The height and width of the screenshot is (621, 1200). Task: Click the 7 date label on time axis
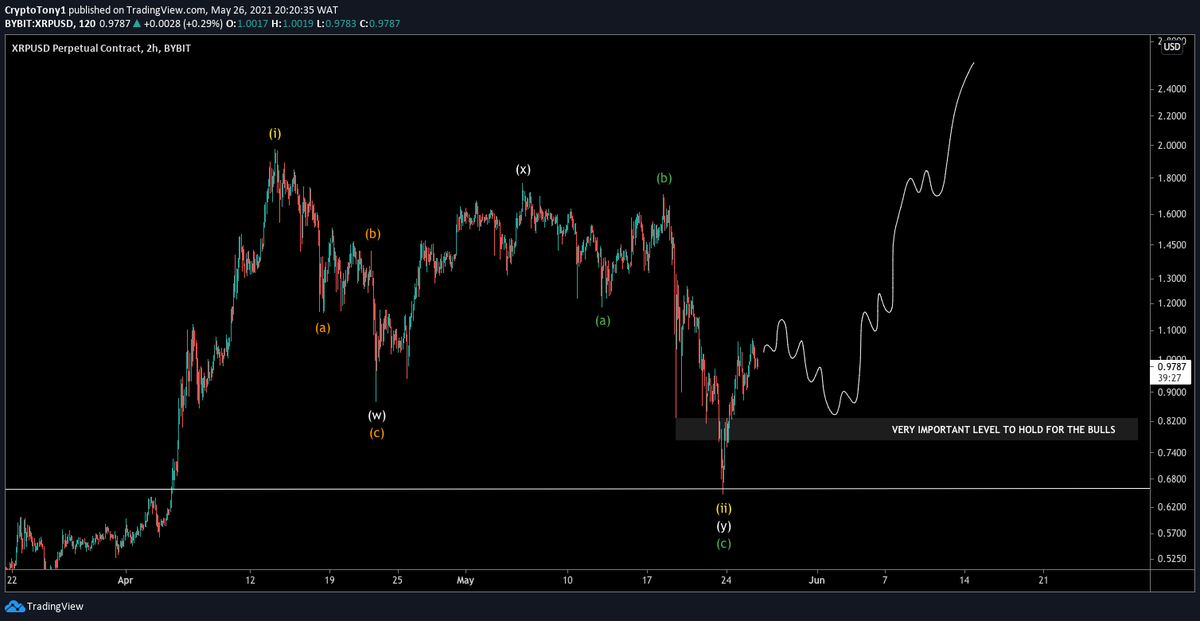point(885,579)
